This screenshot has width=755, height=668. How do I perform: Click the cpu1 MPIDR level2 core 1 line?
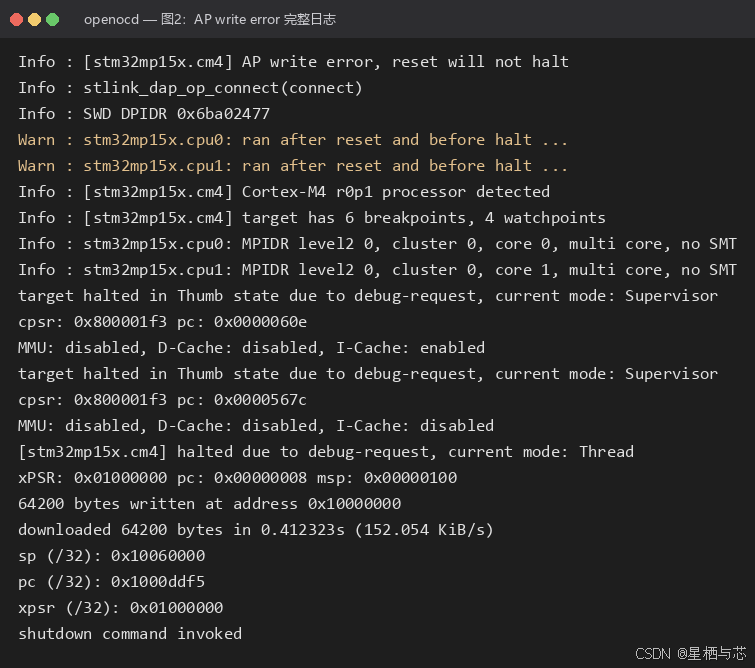click(378, 270)
